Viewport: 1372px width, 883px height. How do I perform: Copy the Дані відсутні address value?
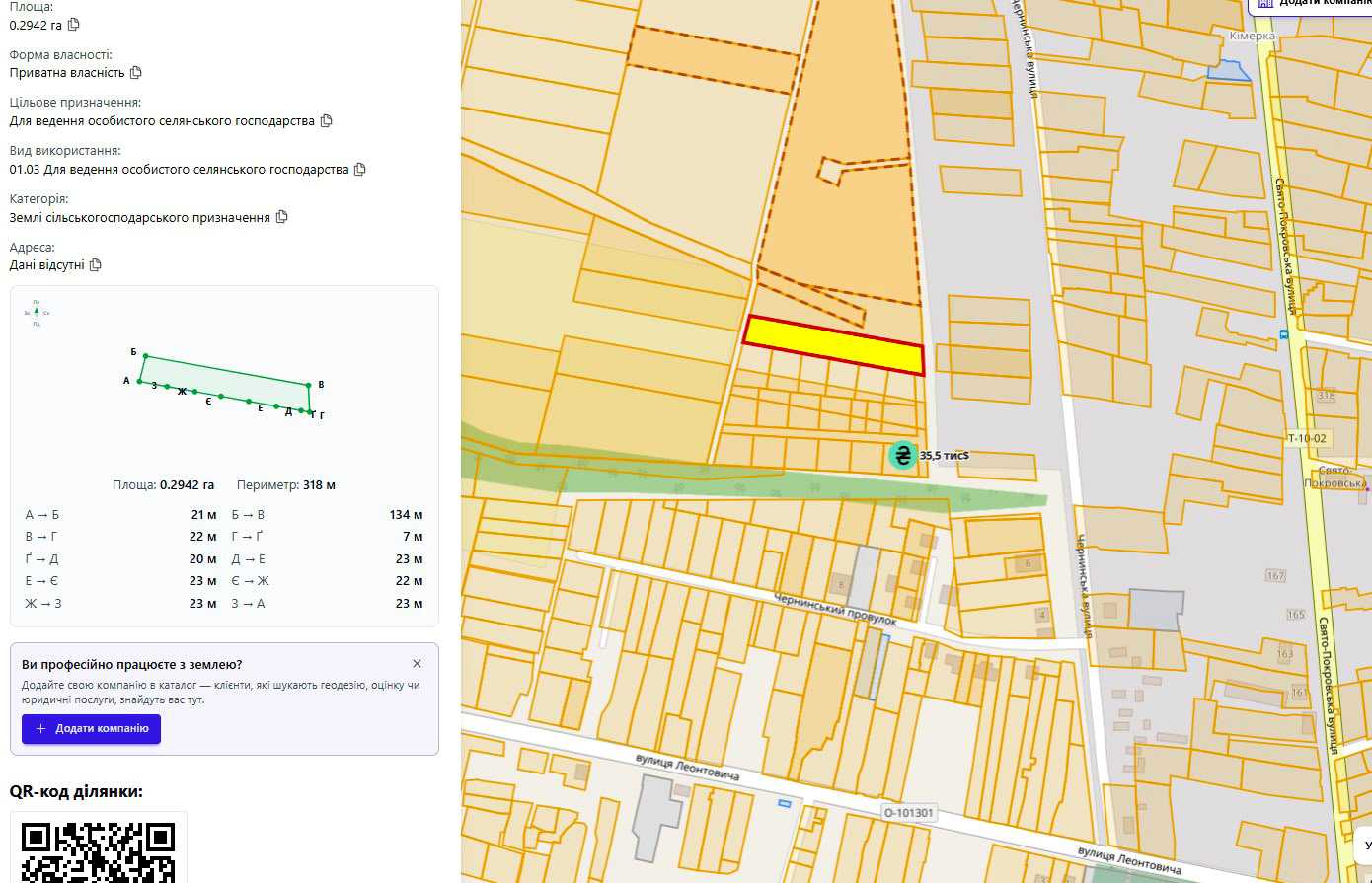click(96, 264)
